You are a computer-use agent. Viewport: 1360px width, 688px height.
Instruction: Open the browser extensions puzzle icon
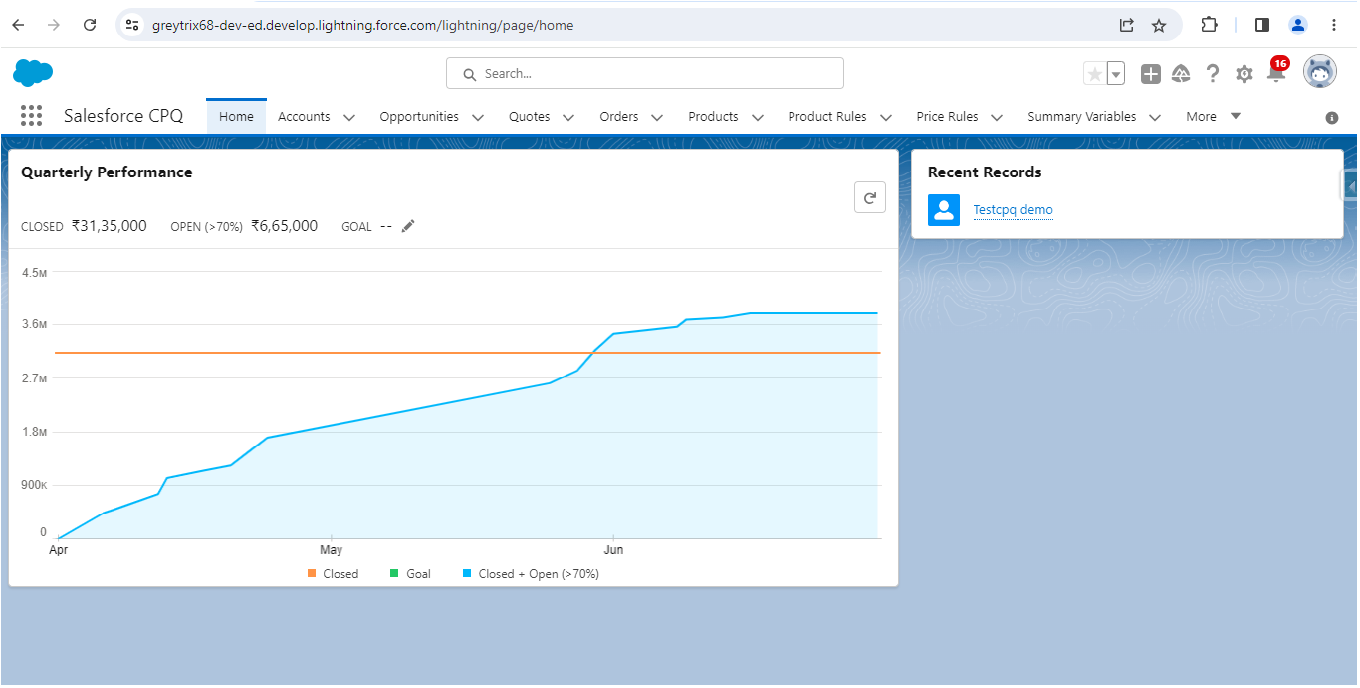(1209, 25)
